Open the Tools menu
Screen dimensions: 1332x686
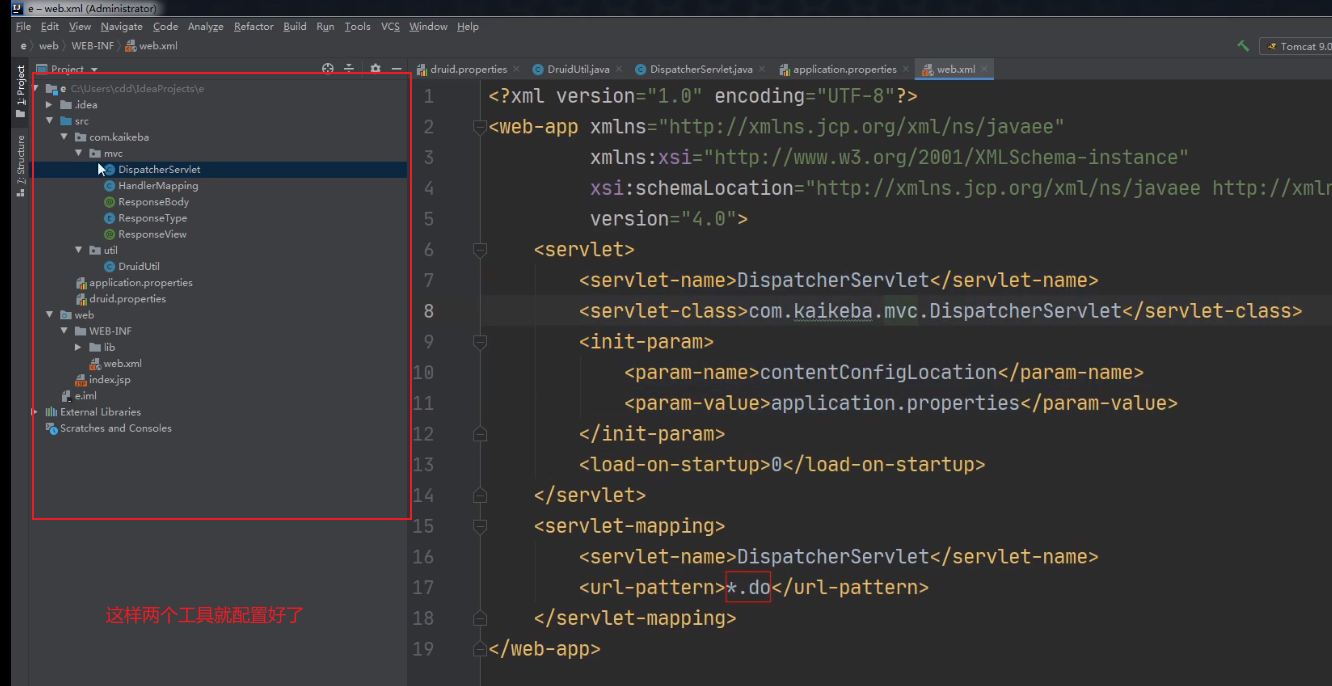[x=358, y=27]
